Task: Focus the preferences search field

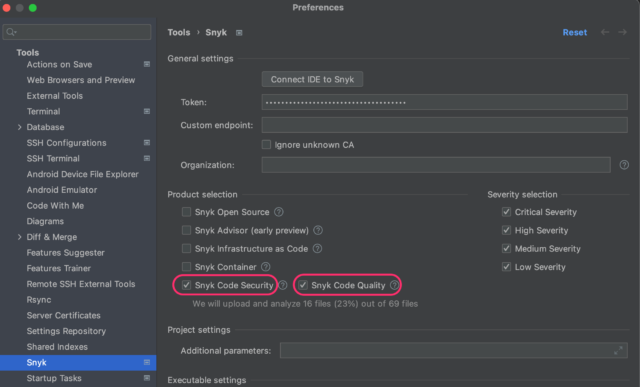Action: pyautogui.click(x=77, y=32)
